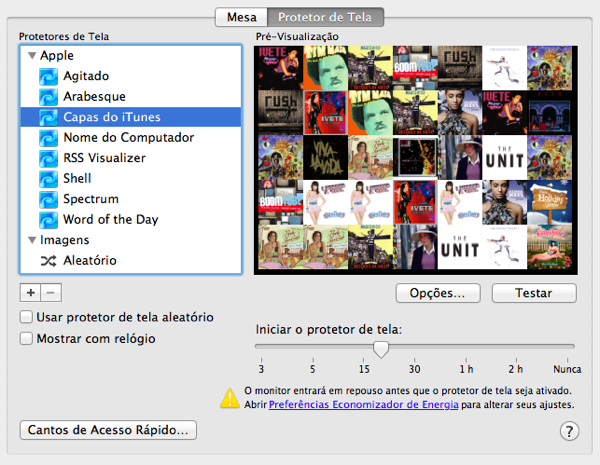Screen dimensions: 600x465
Task: Toggle Mostrar com relógio checkbox
Action: pos(26,339)
